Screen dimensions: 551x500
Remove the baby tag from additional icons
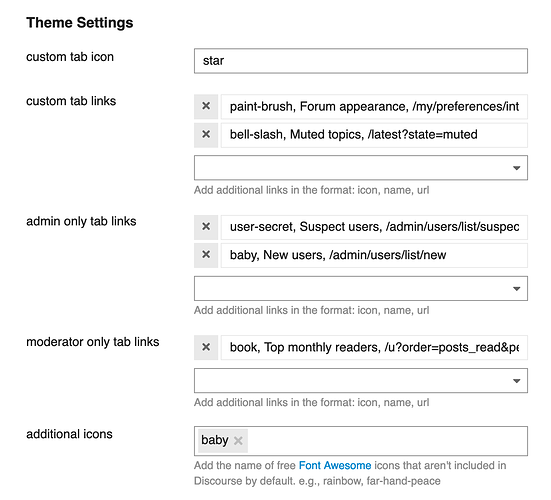[238, 440]
